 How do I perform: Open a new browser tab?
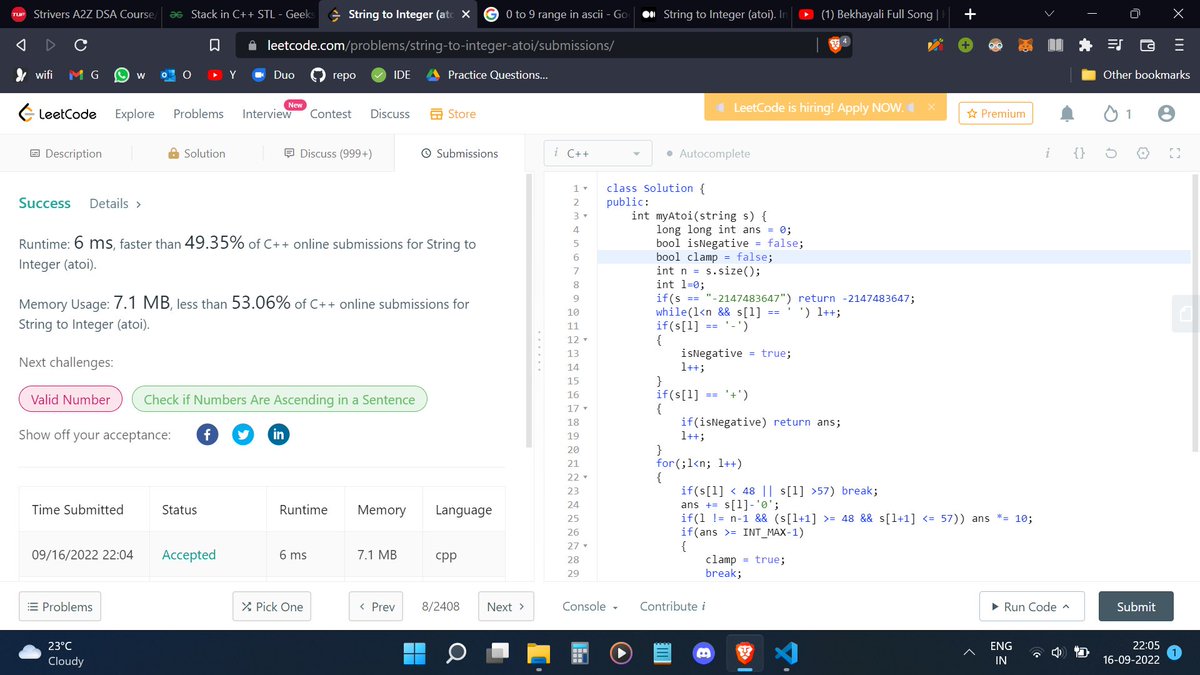tap(970, 15)
